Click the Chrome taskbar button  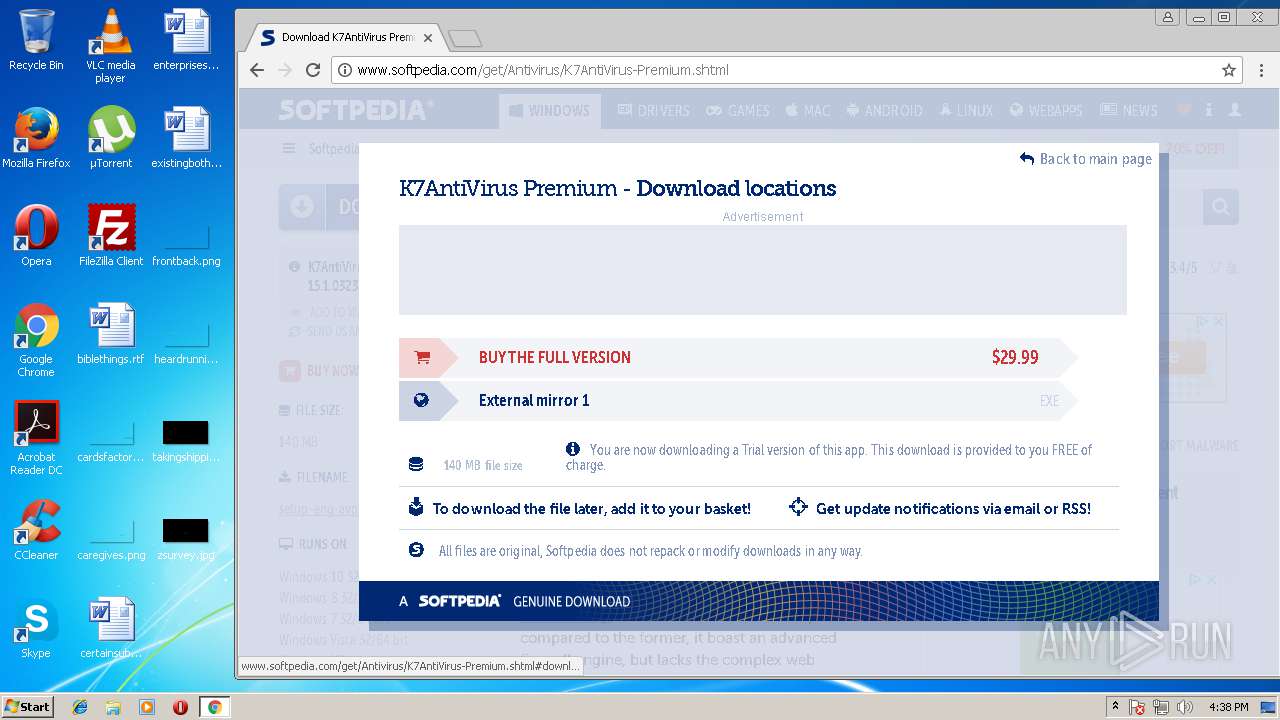214,707
